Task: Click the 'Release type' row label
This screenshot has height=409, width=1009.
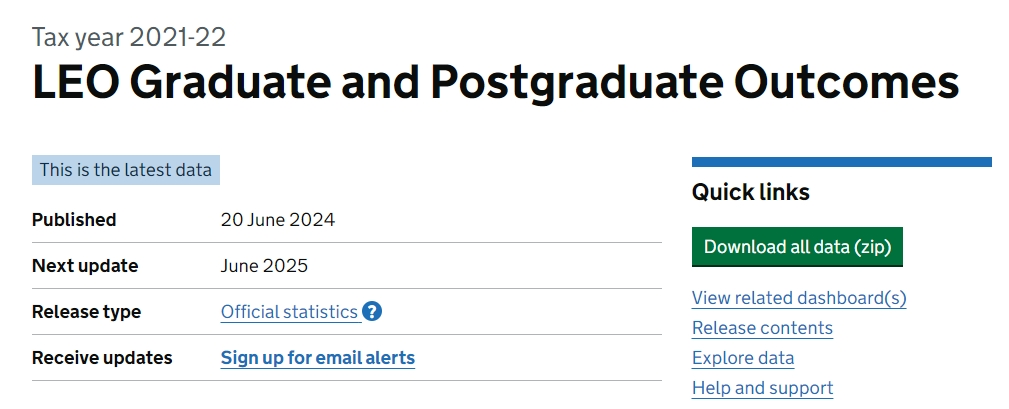Action: point(86,312)
